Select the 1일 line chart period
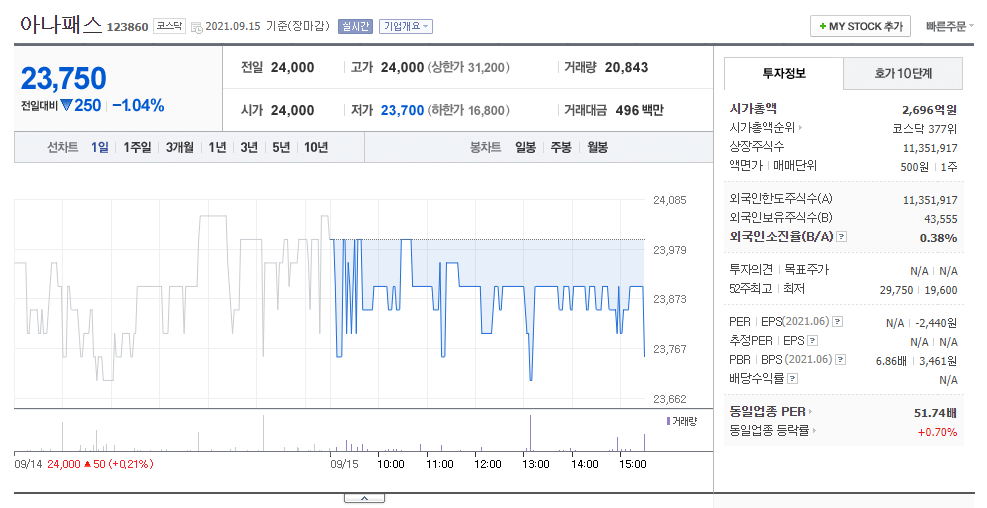This screenshot has height=508, width=987. (99, 147)
